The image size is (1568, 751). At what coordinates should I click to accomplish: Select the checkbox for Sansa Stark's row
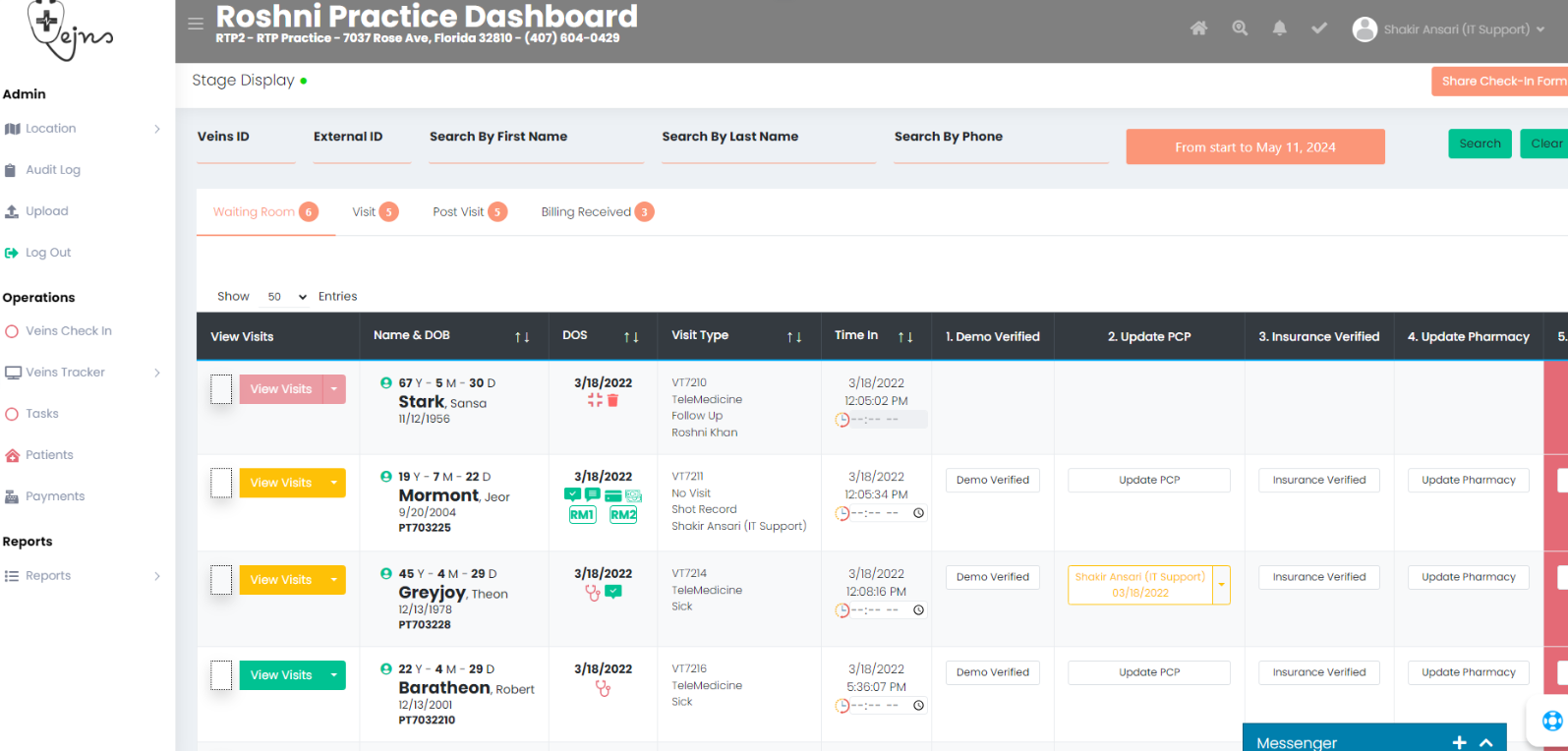222,389
